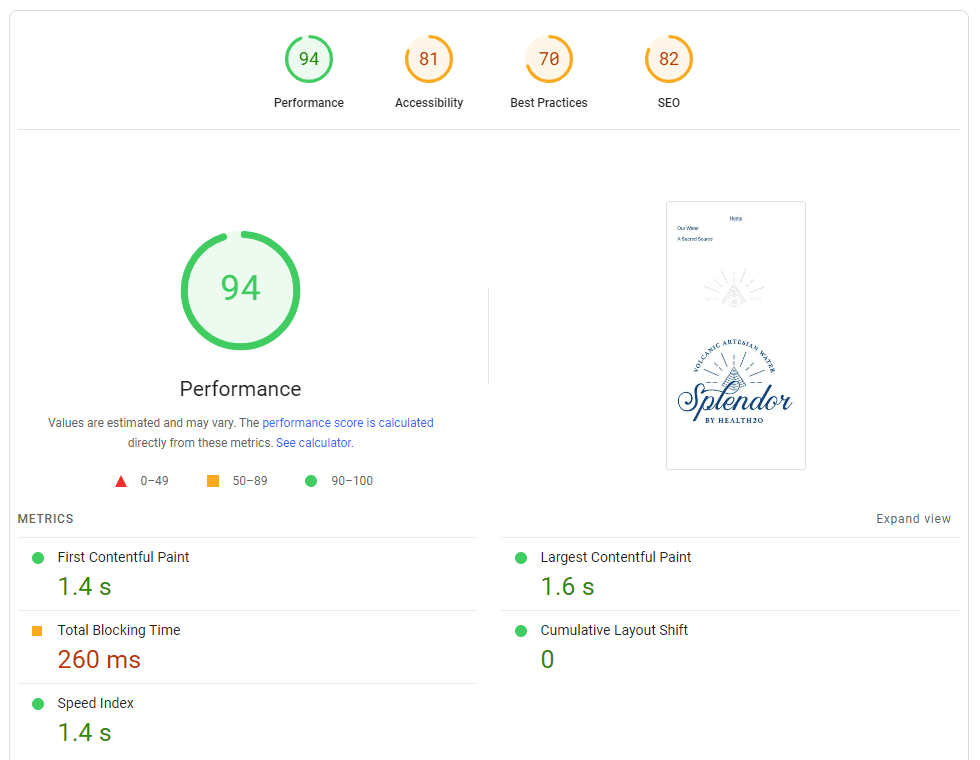Expand the Cumulative Layout Shift row
The image size is (980, 760).
pos(614,630)
